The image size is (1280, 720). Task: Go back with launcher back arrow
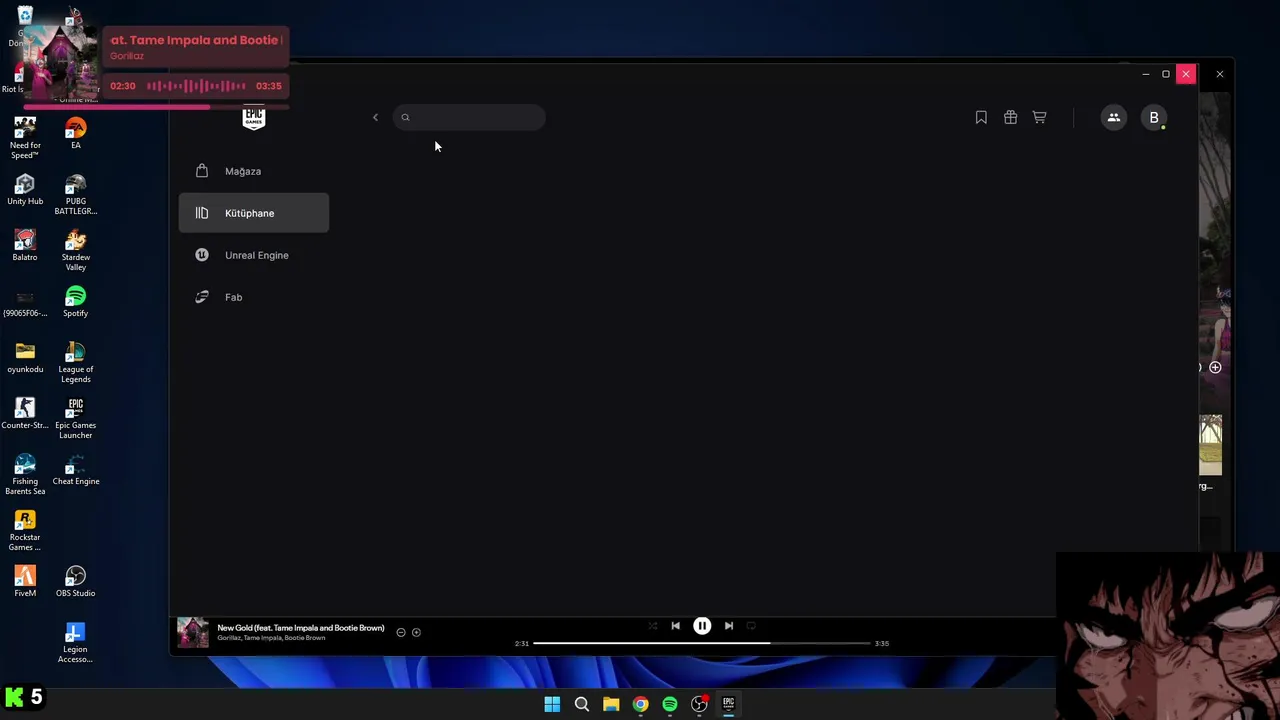375,117
